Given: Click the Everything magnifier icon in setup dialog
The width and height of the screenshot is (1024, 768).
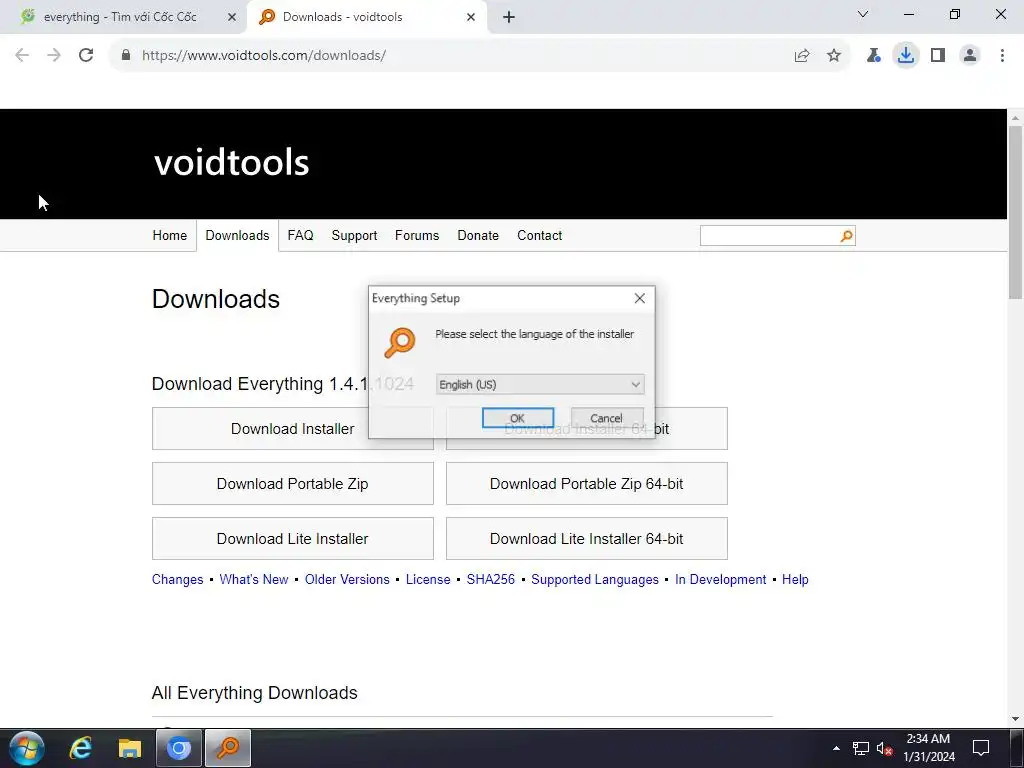Looking at the screenshot, I should click(x=400, y=343).
